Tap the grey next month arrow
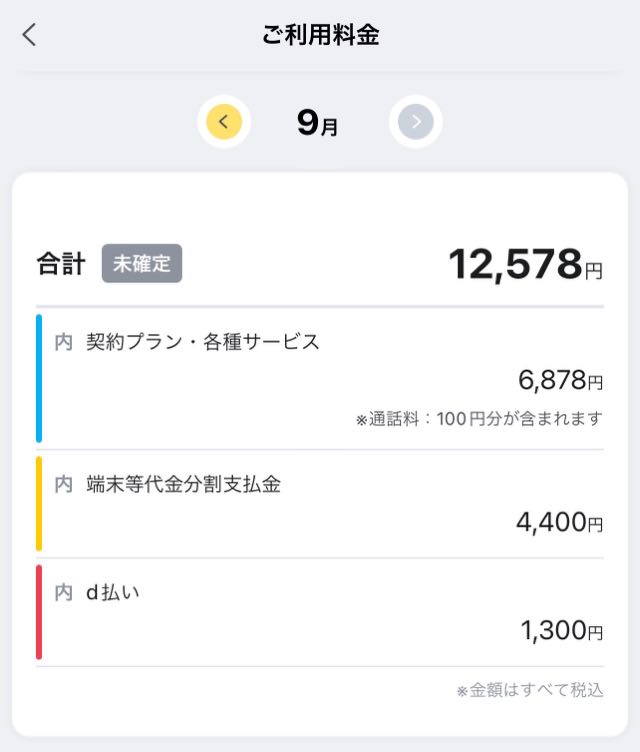The height and width of the screenshot is (752, 640). (x=416, y=122)
